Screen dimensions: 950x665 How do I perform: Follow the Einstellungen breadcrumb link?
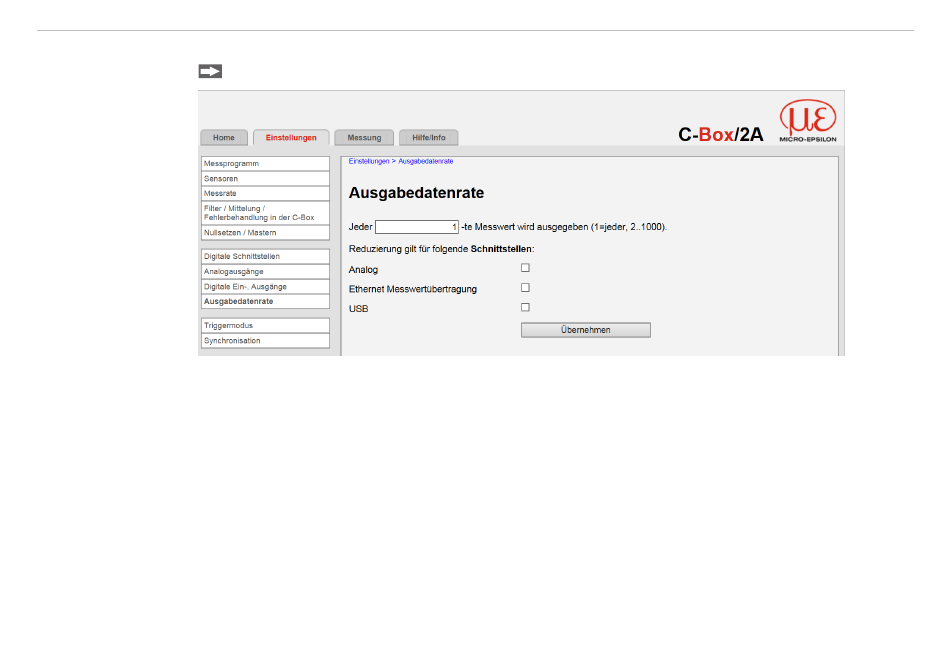369,161
